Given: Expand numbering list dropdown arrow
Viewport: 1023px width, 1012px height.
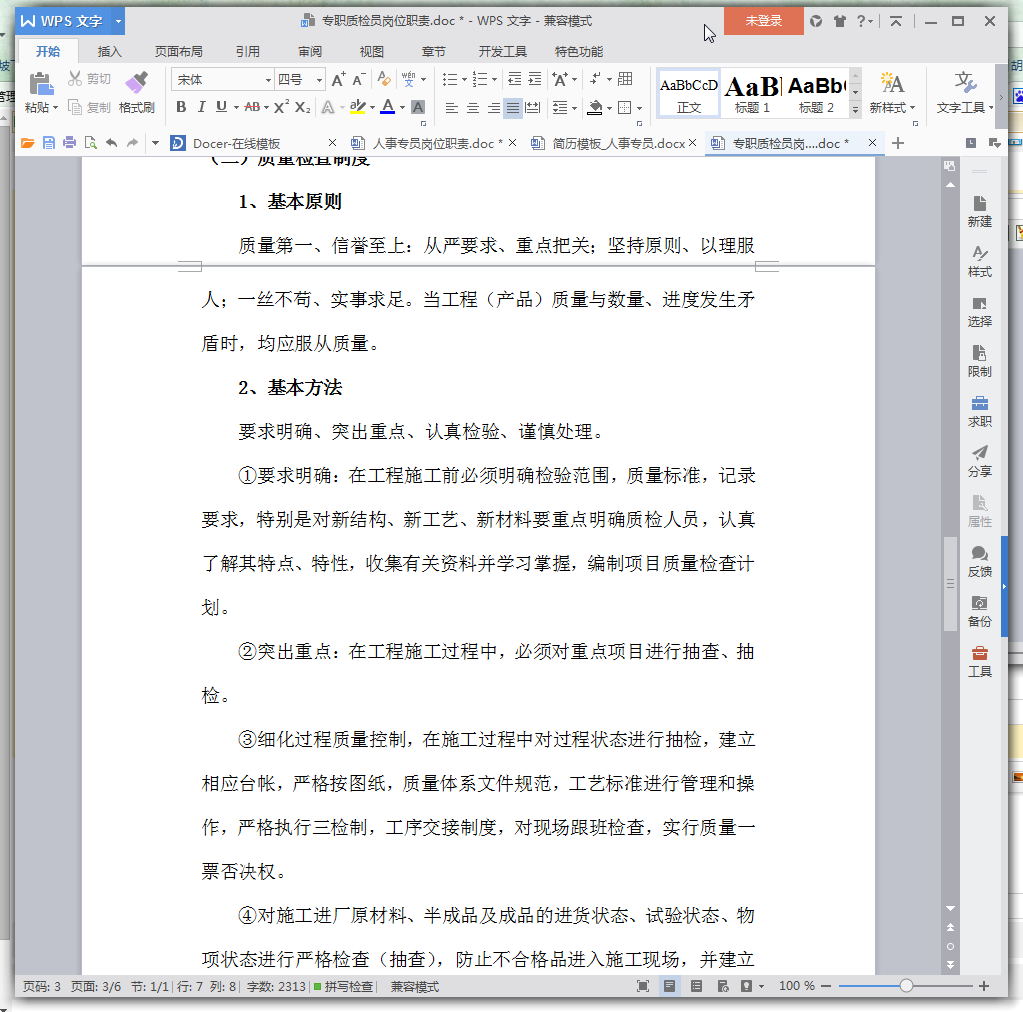Looking at the screenshot, I should point(495,80).
